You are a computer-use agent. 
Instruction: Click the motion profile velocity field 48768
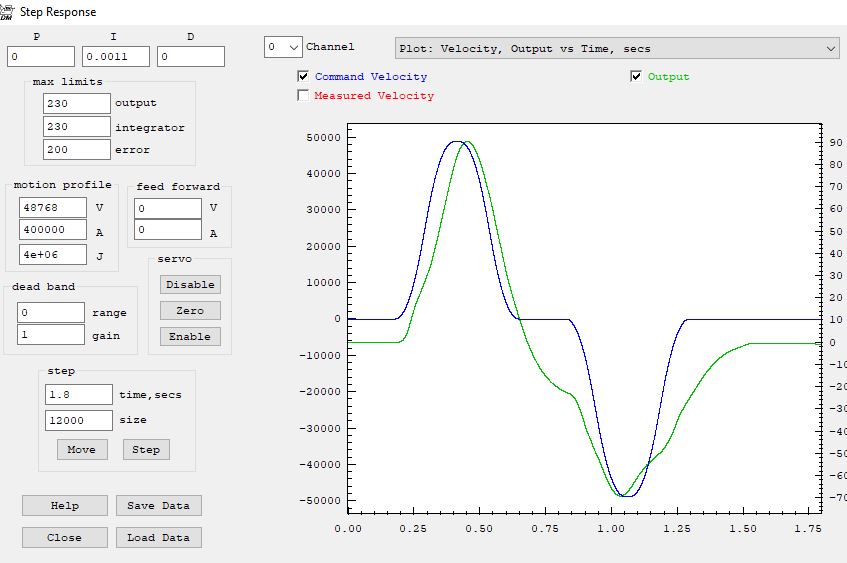(53, 207)
